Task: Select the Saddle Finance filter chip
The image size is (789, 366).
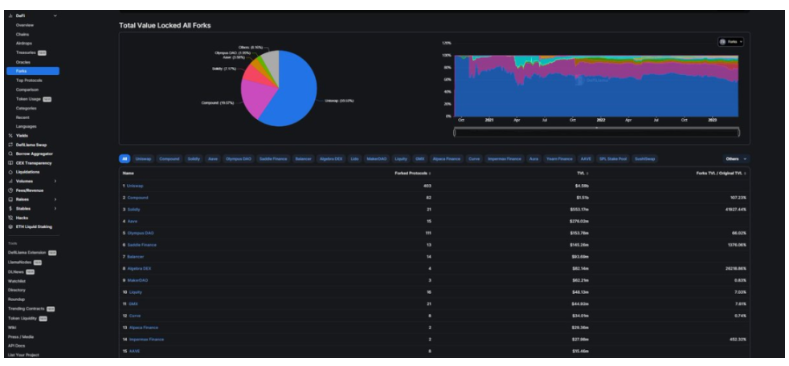Action: [x=273, y=159]
